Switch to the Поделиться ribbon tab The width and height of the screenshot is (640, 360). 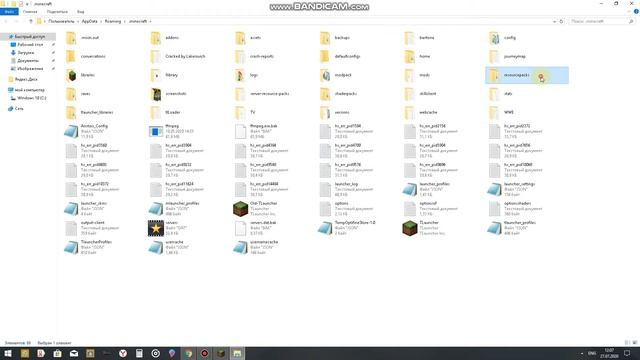[x=57, y=12]
